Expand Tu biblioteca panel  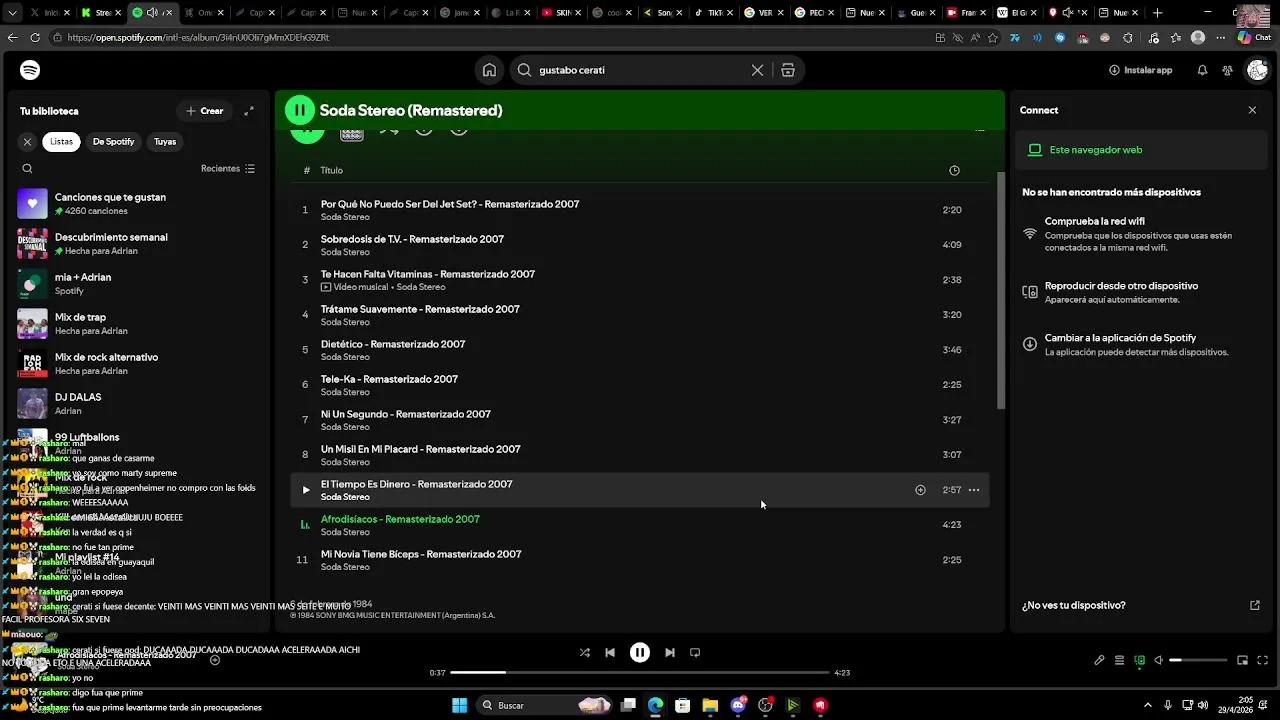(x=249, y=111)
